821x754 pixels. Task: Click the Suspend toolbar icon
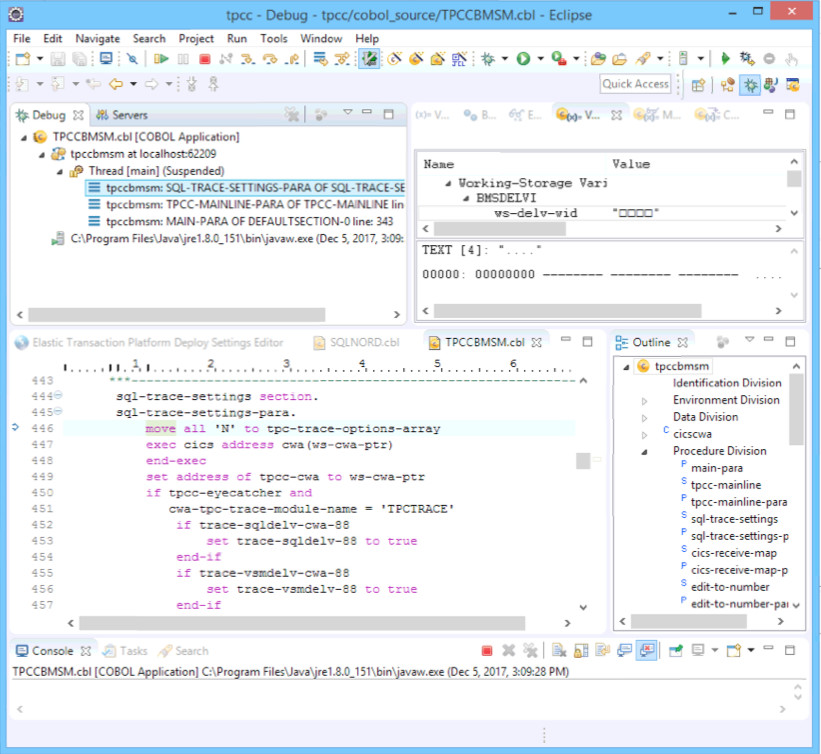coord(183,59)
